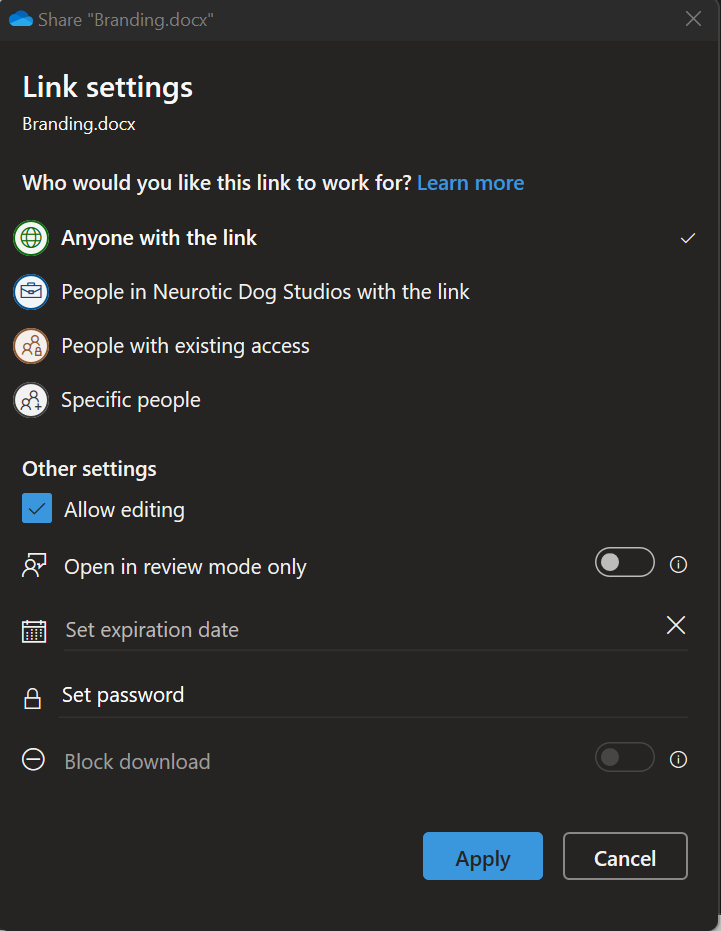This screenshot has width=721, height=931.
Task: Click the info icon beside Block download
Action: point(678,758)
